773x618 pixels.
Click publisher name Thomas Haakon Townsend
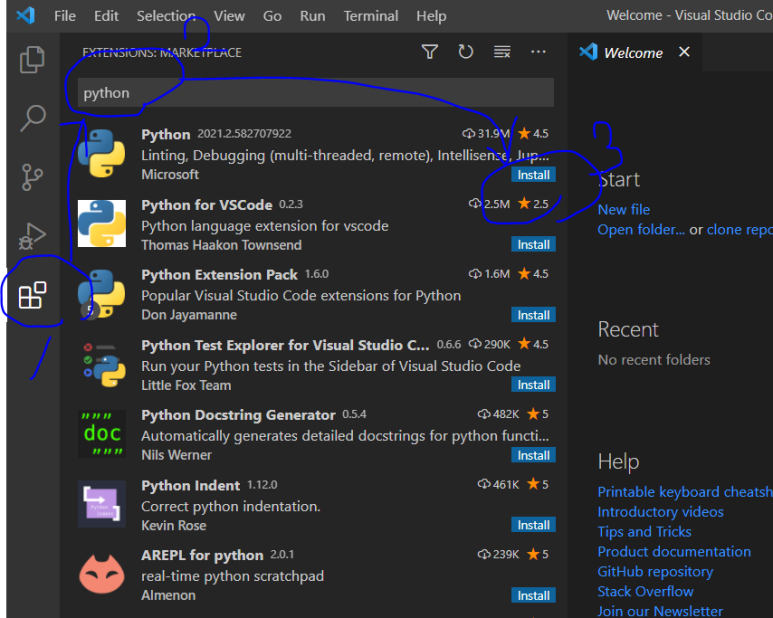[x=221, y=245]
